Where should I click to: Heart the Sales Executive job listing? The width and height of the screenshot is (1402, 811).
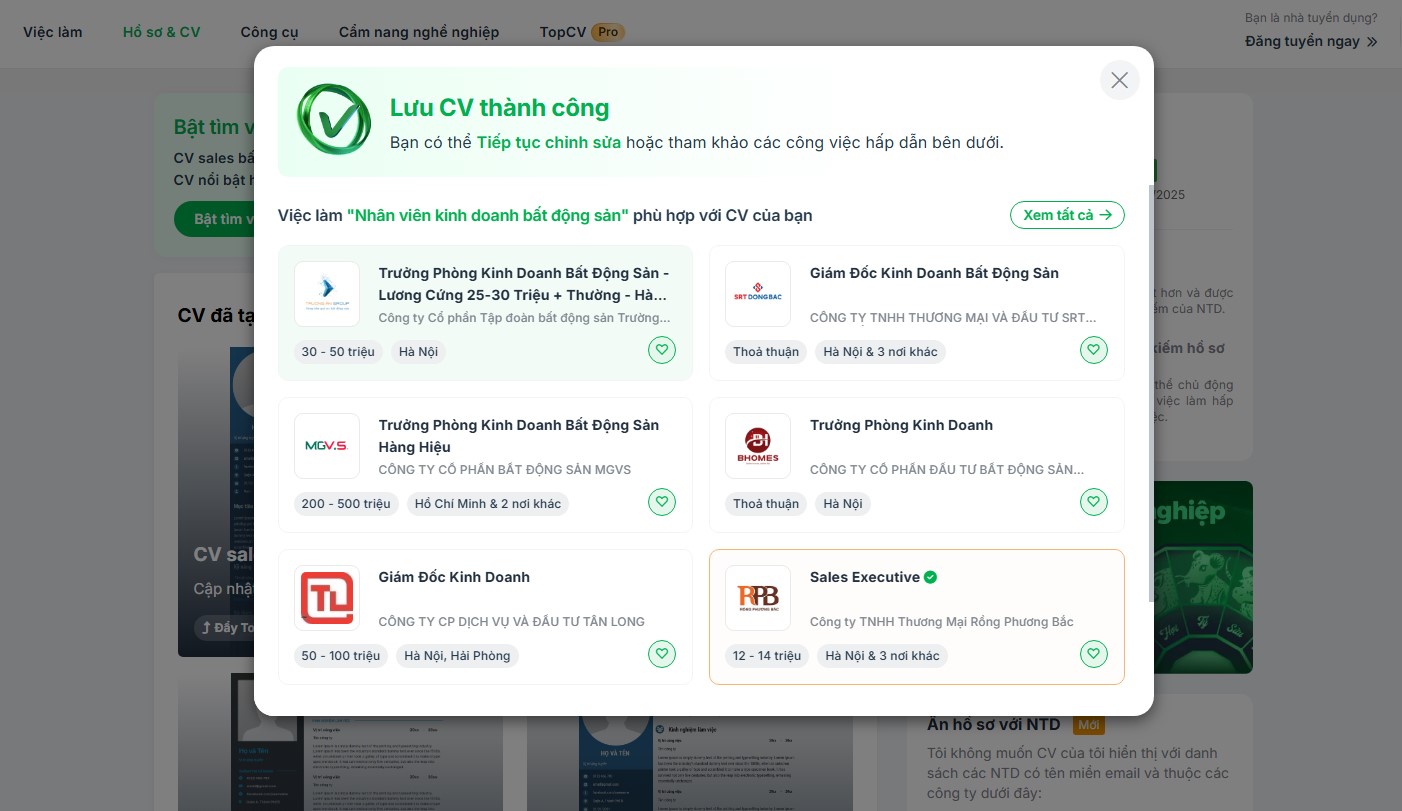click(1093, 654)
